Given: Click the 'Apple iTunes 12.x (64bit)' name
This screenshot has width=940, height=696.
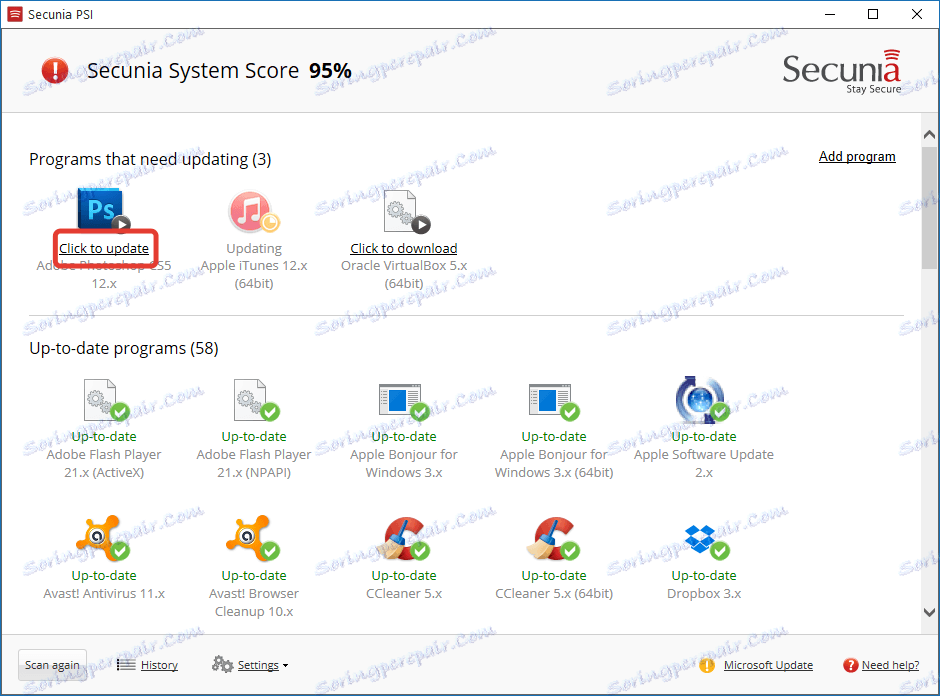Looking at the screenshot, I should [x=254, y=274].
